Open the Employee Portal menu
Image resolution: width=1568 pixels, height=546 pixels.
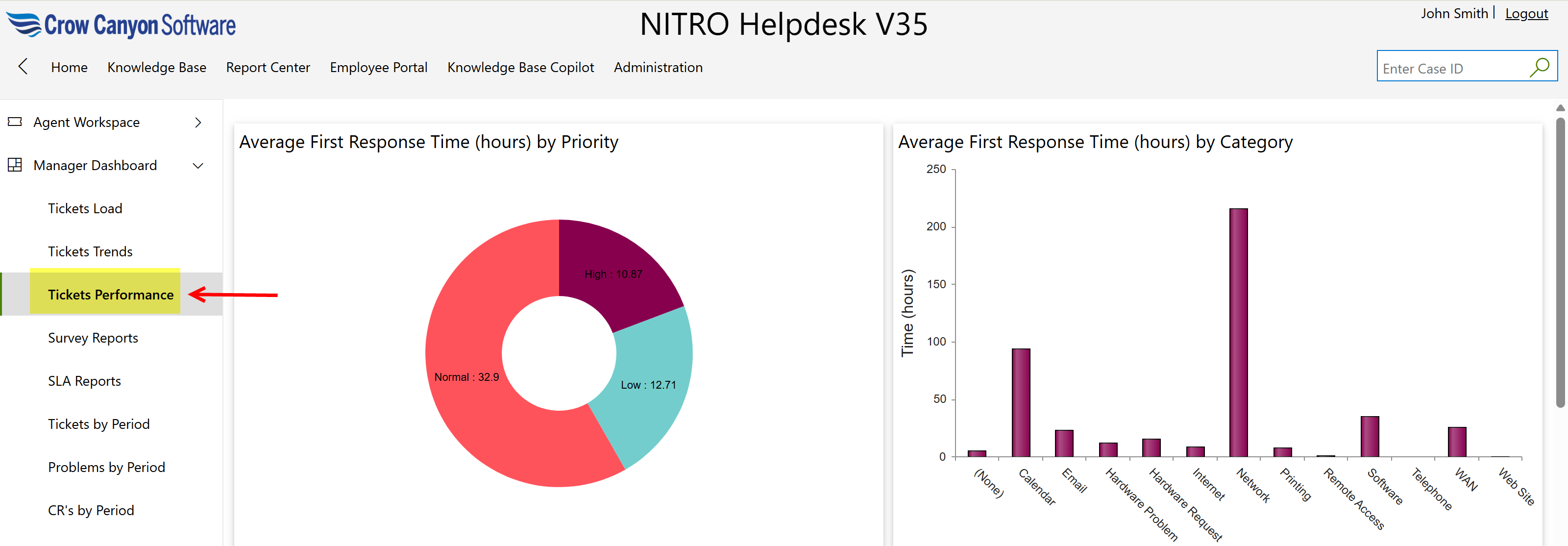(378, 68)
